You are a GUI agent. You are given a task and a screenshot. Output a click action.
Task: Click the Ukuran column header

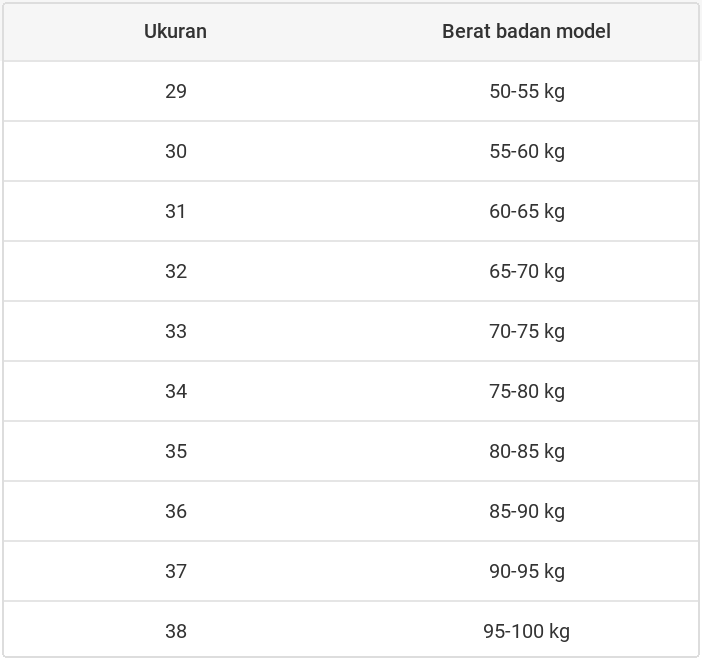(175, 31)
